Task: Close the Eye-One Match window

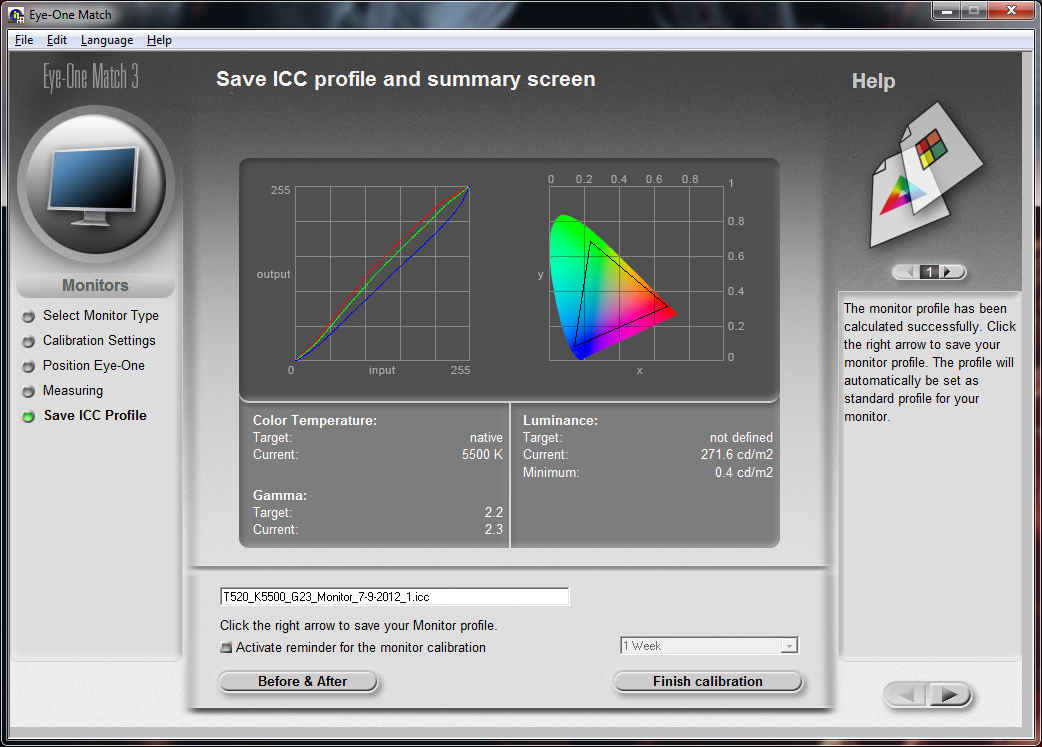Action: tap(1011, 11)
